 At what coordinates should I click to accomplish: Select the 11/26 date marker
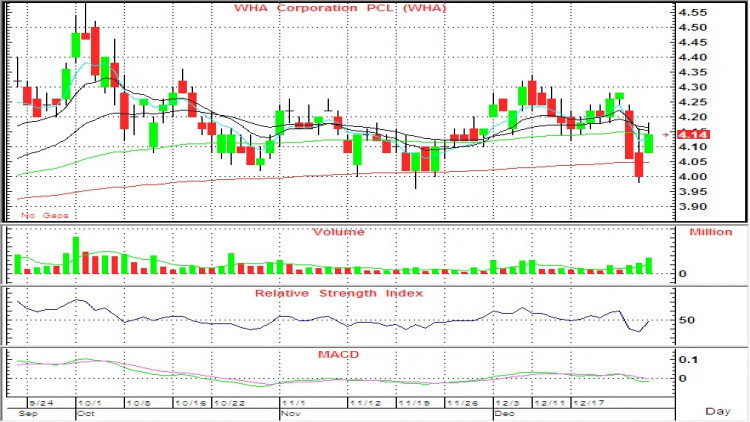tap(462, 403)
